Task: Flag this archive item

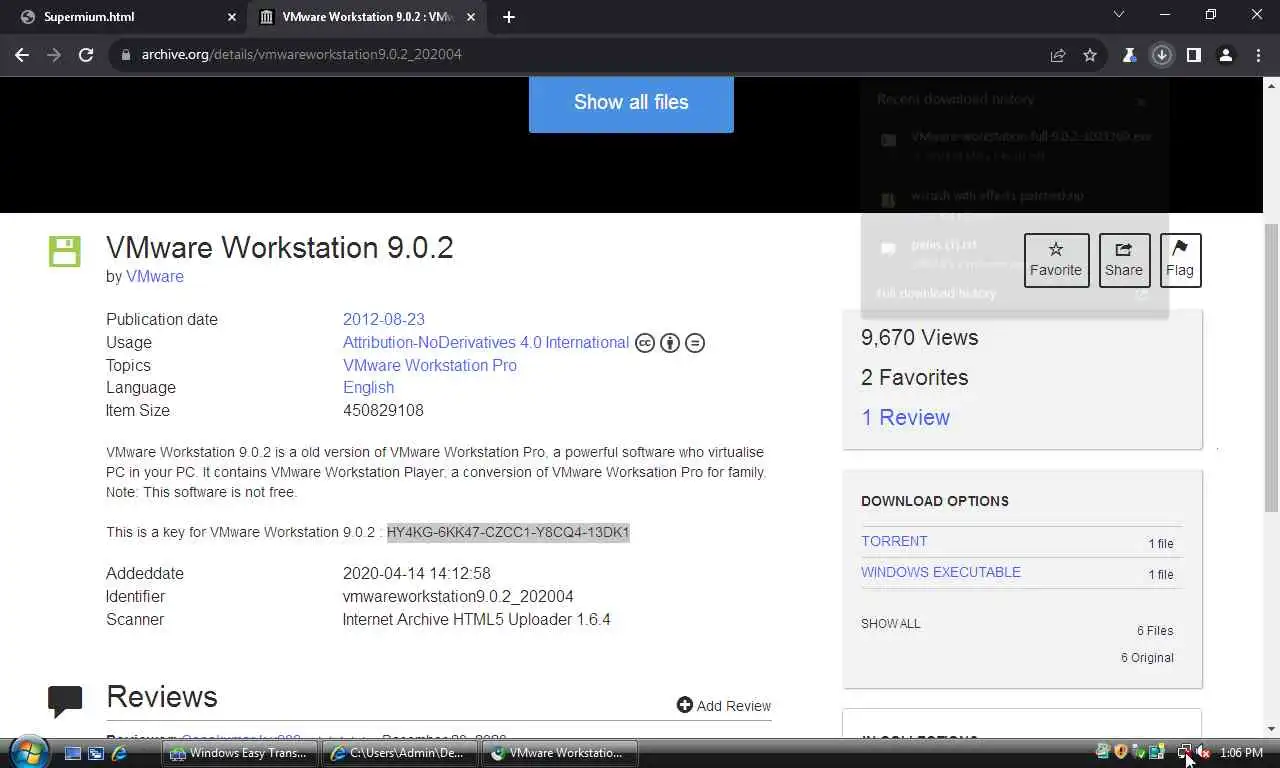Action: (1180, 260)
